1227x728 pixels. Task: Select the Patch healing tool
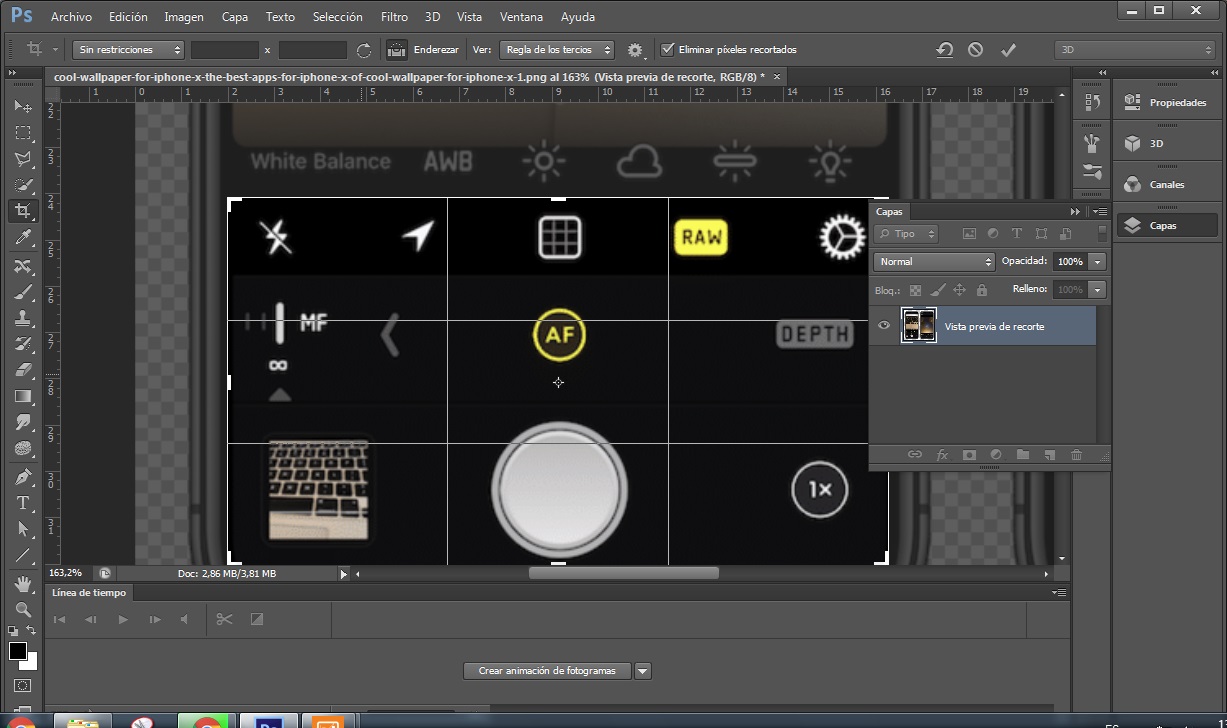22,266
